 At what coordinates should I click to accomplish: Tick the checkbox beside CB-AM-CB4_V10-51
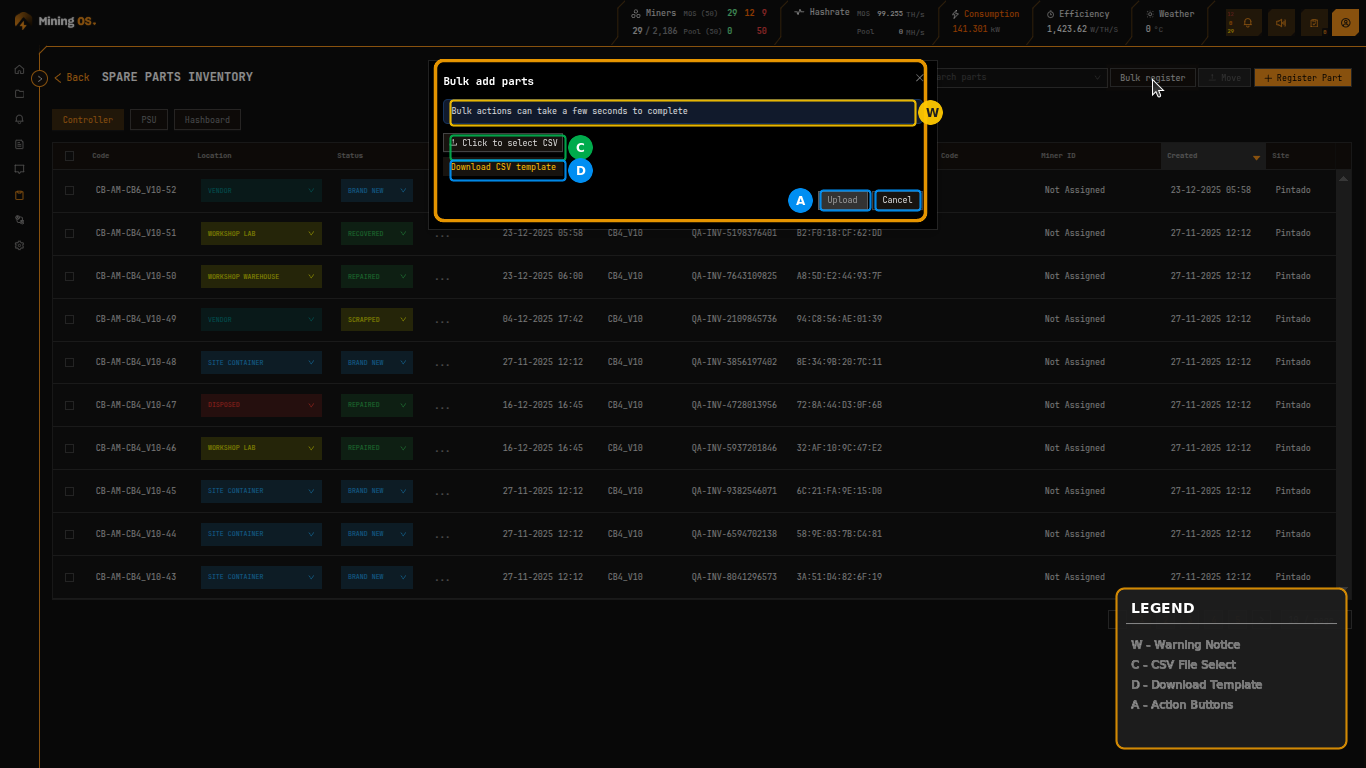69,233
